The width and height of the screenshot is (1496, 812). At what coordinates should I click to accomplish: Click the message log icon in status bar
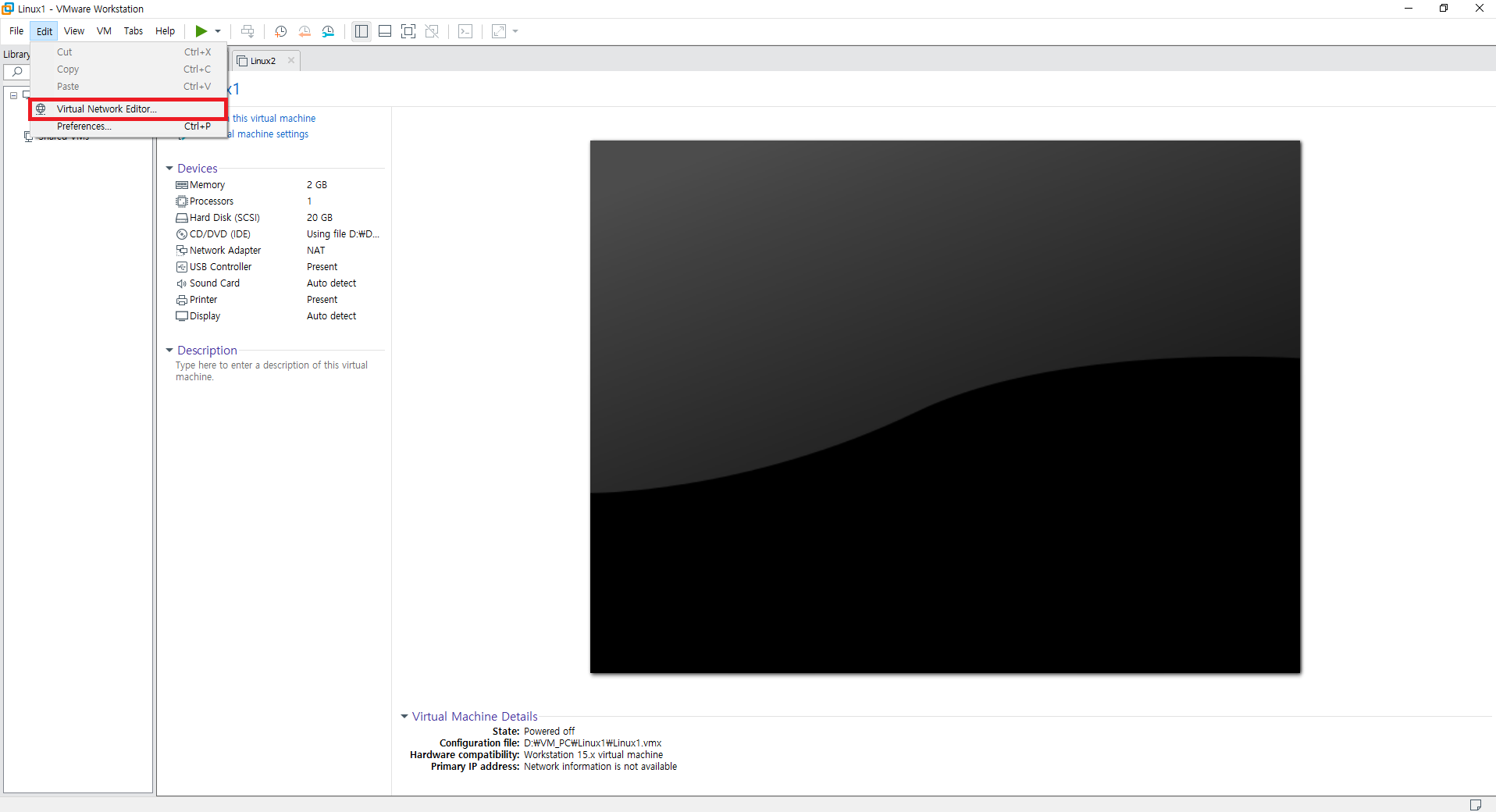point(1475,805)
